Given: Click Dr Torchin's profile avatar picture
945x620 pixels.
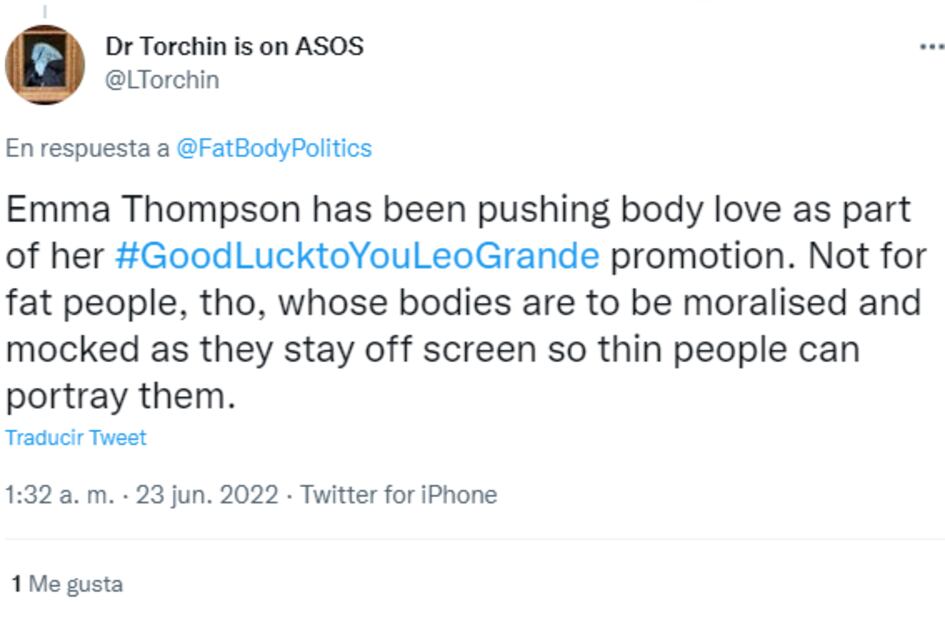Looking at the screenshot, I should 45,64.
